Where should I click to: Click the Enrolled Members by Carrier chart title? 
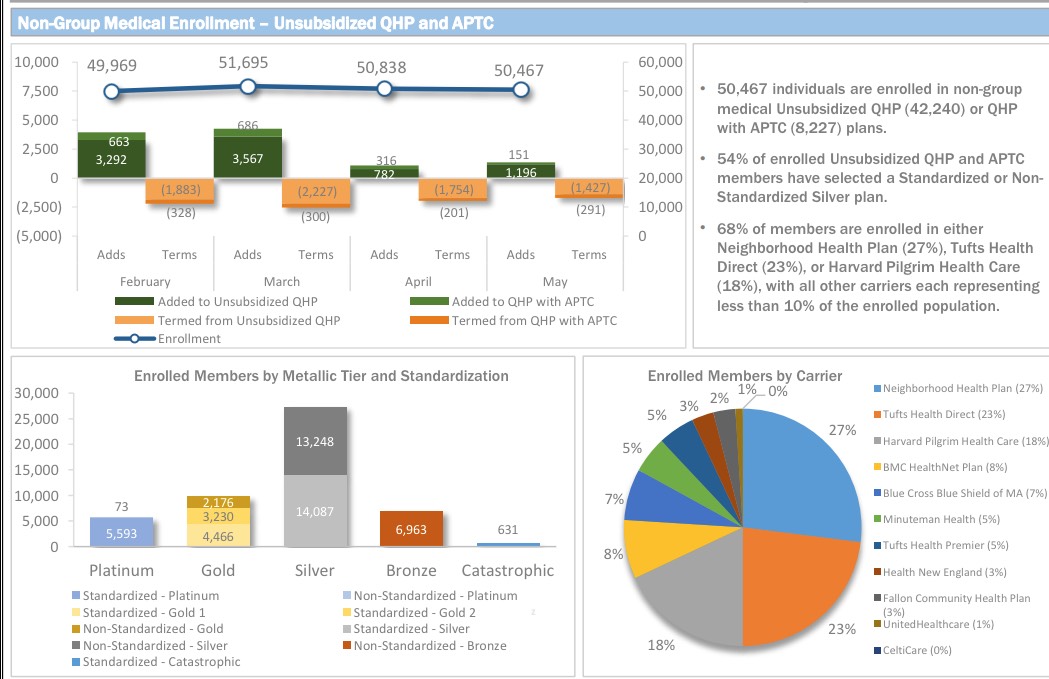(x=744, y=376)
